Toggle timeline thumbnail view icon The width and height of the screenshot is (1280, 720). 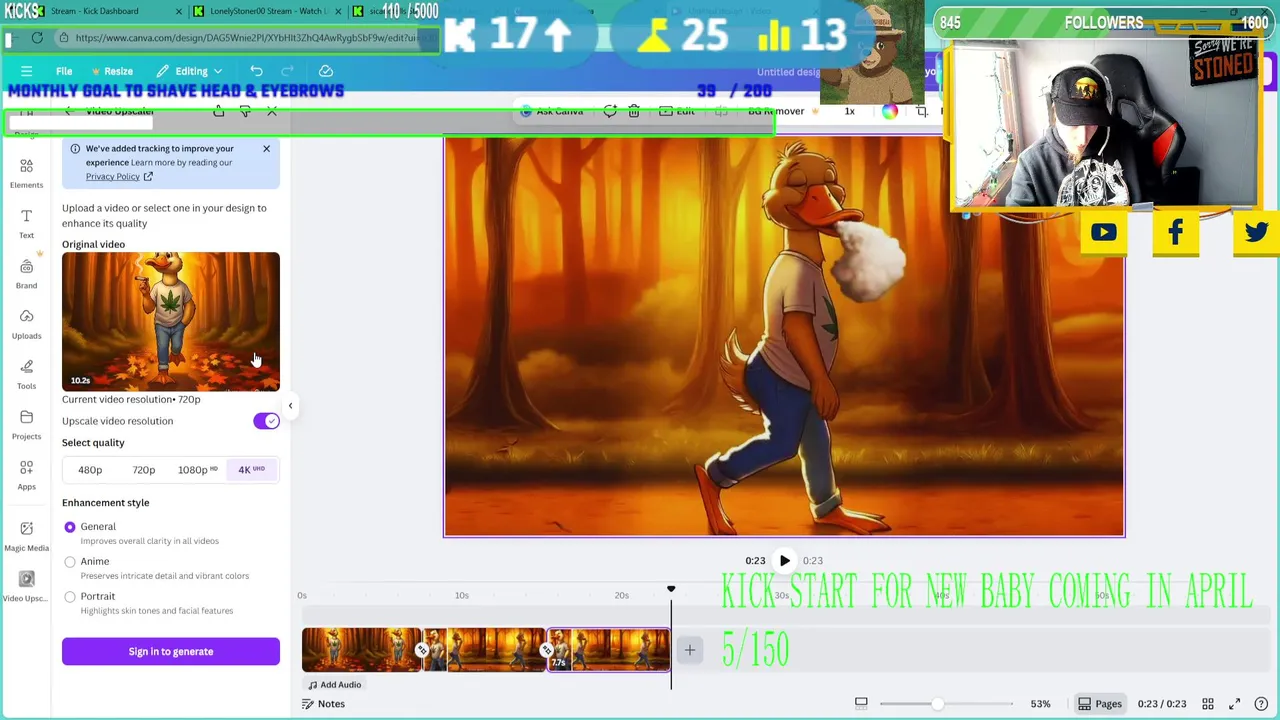coord(861,704)
